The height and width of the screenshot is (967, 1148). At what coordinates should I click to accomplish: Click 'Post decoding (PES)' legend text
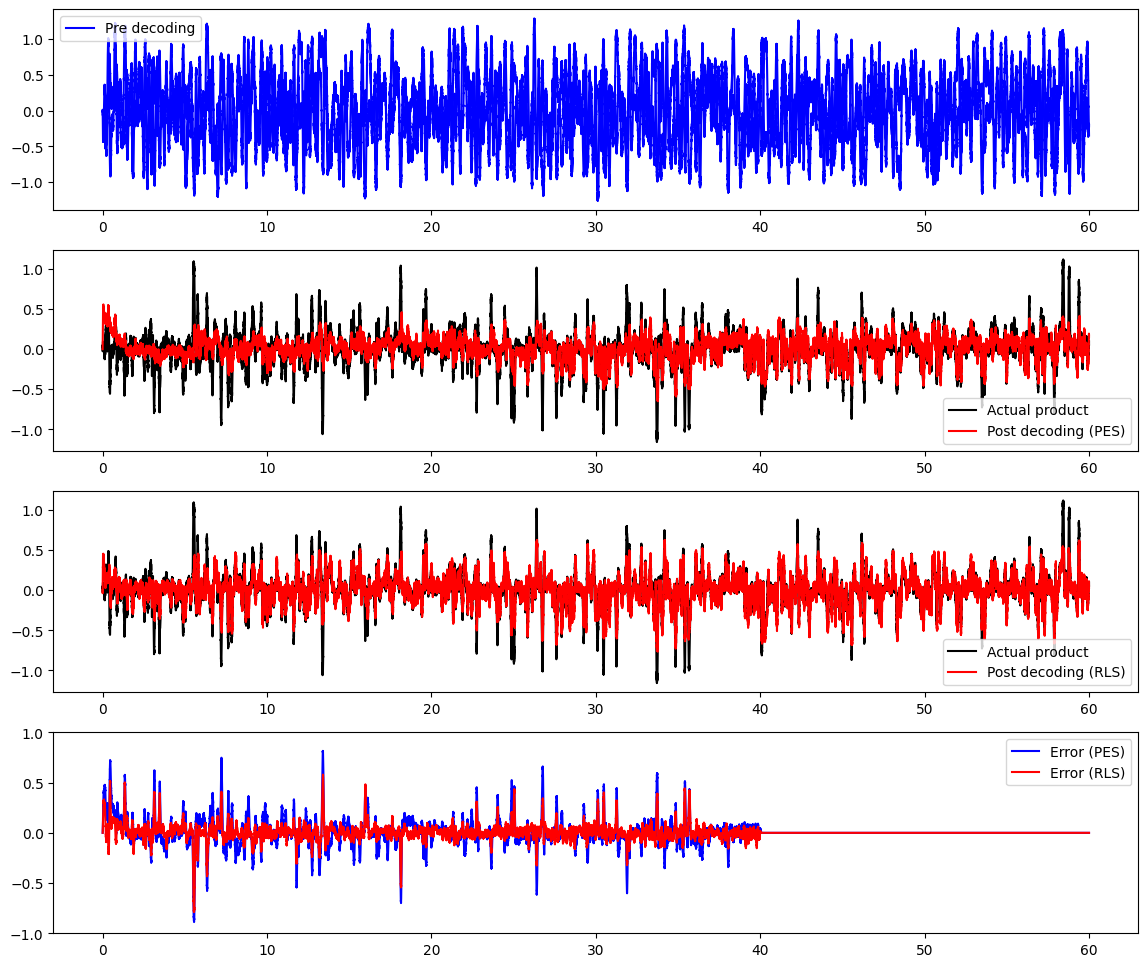click(1056, 431)
